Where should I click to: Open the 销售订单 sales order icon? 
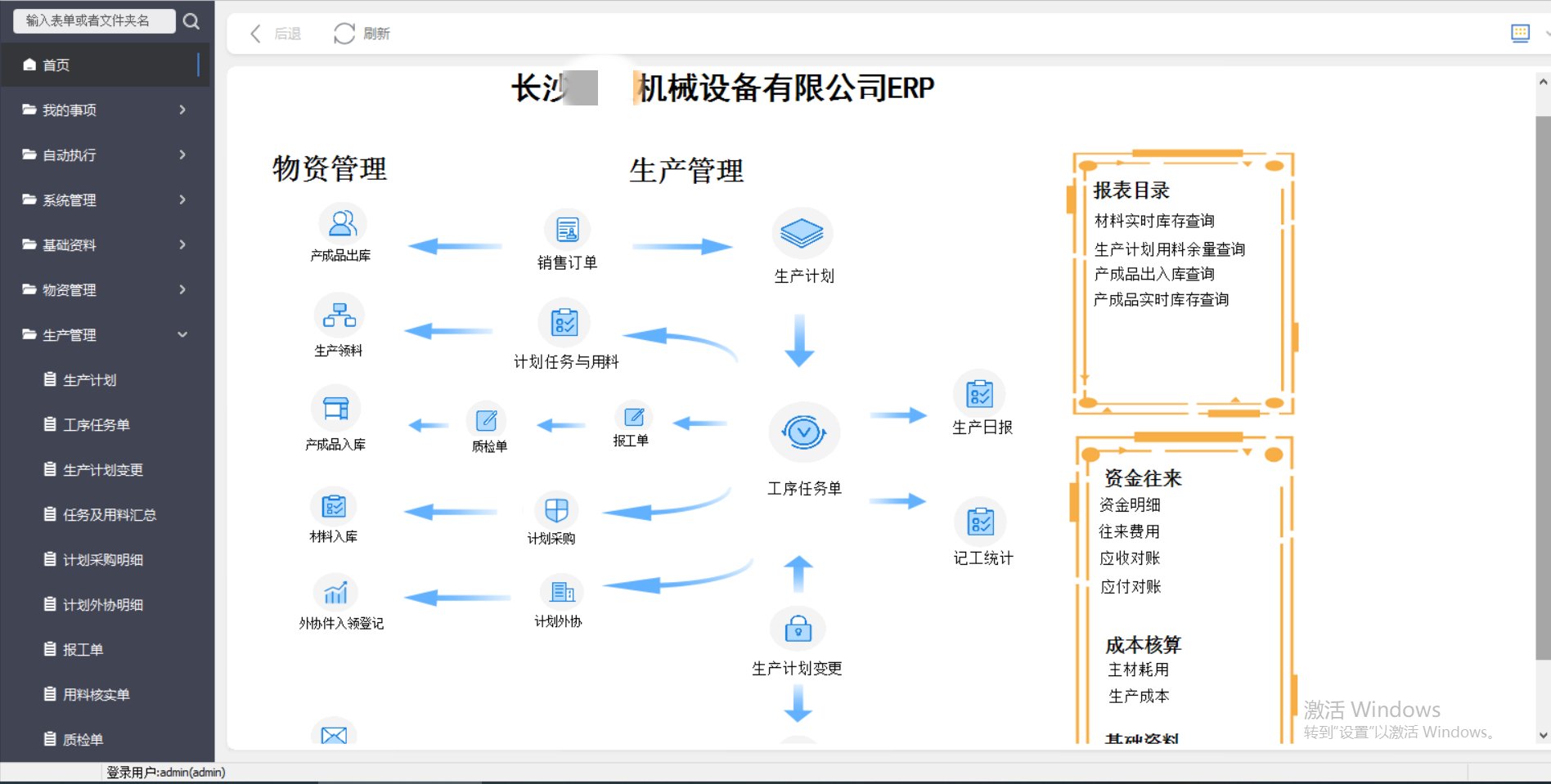point(567,231)
